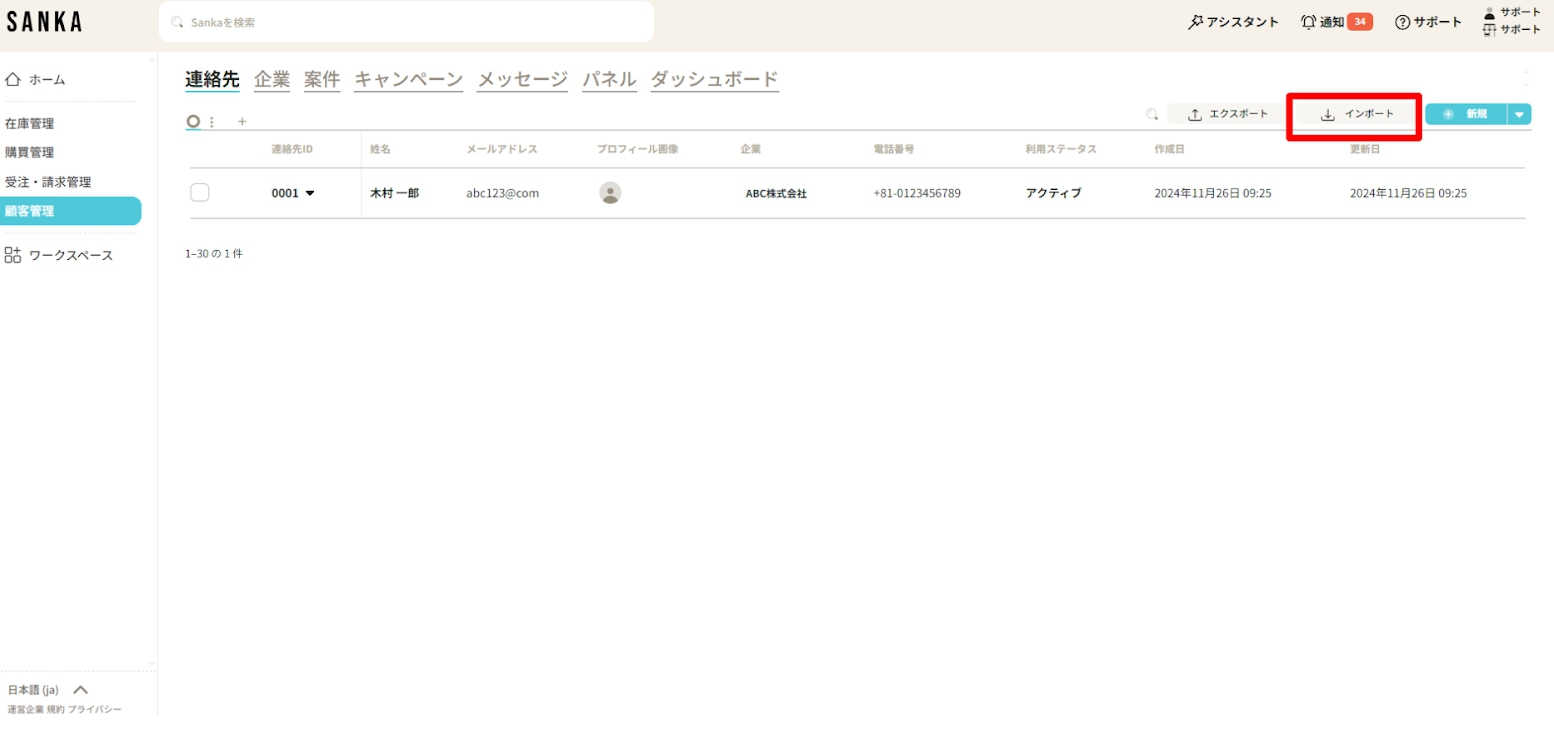
Task: Expand the dropdown arrow next to 0001
Action: click(310, 193)
